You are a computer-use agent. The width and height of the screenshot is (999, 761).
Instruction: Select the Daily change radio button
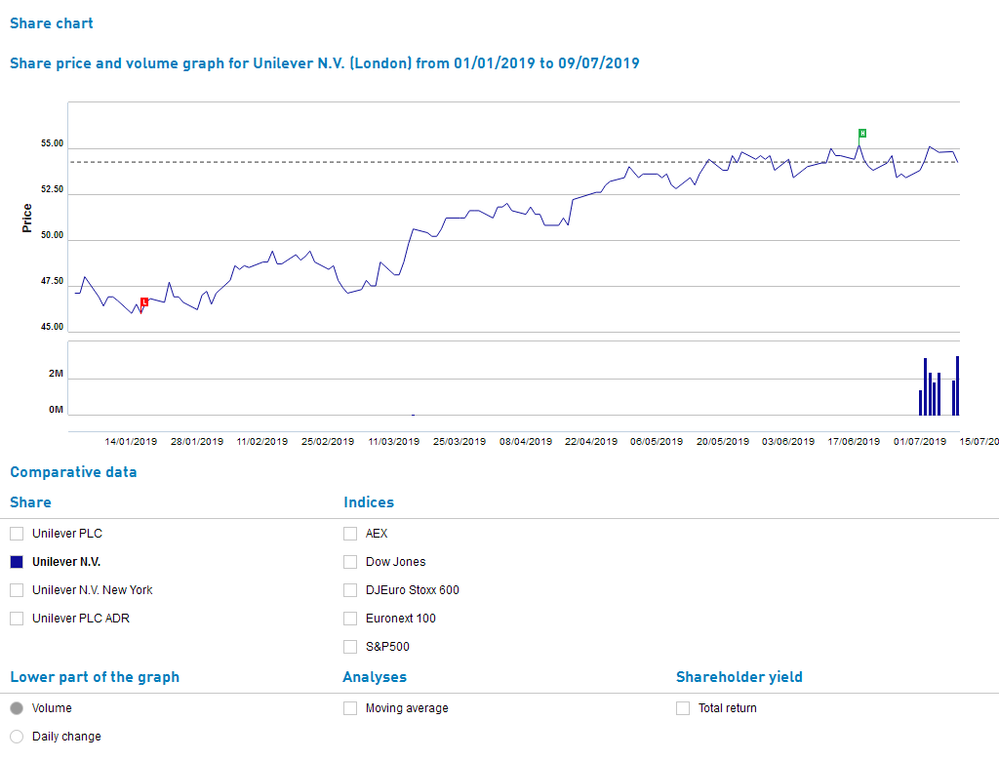point(16,736)
